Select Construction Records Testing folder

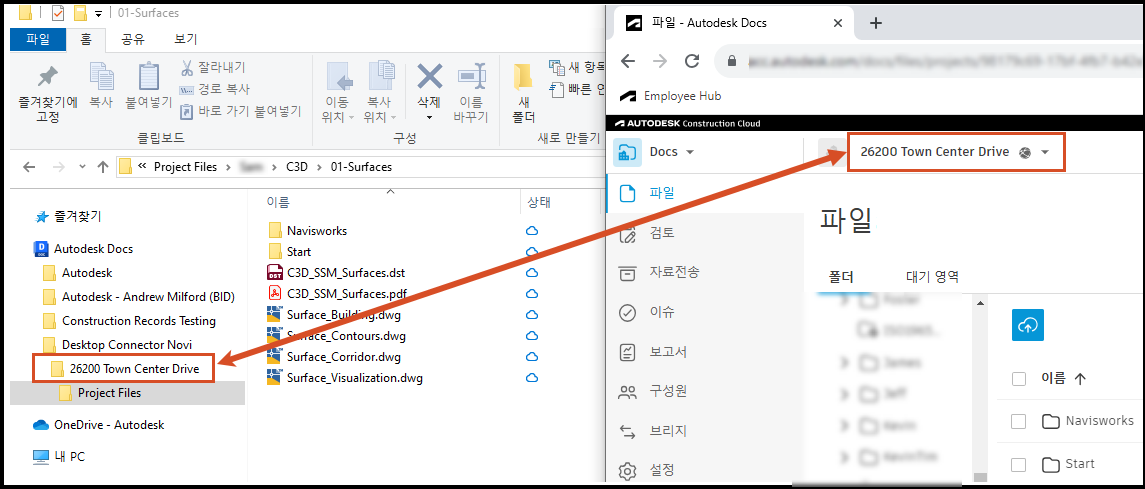coord(129,320)
